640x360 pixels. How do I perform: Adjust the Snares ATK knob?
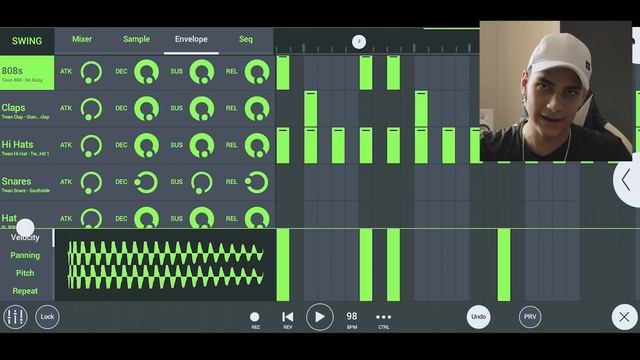[x=91, y=182]
